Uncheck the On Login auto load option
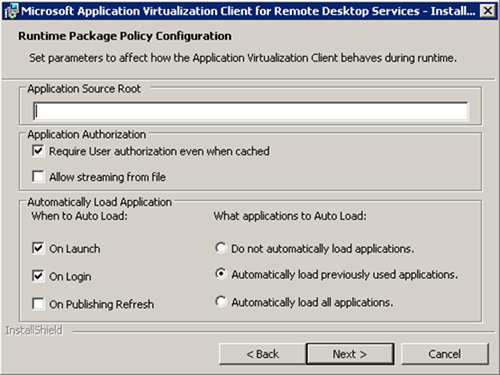 point(38,276)
